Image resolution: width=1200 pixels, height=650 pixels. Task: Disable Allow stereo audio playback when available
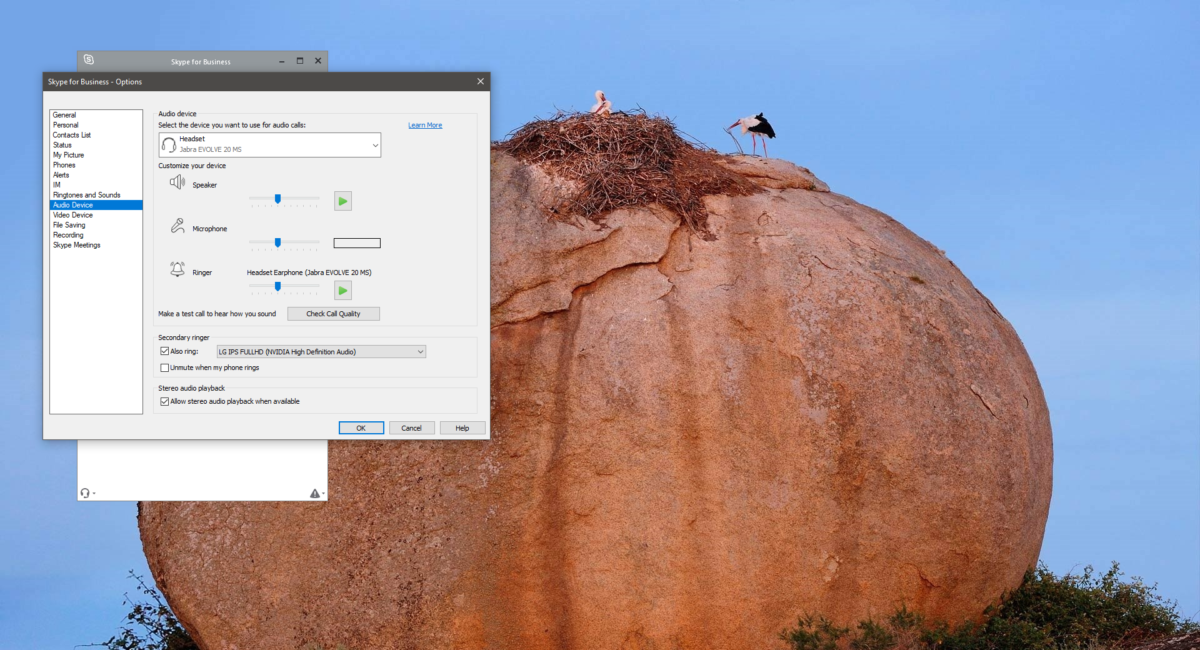pos(163,400)
